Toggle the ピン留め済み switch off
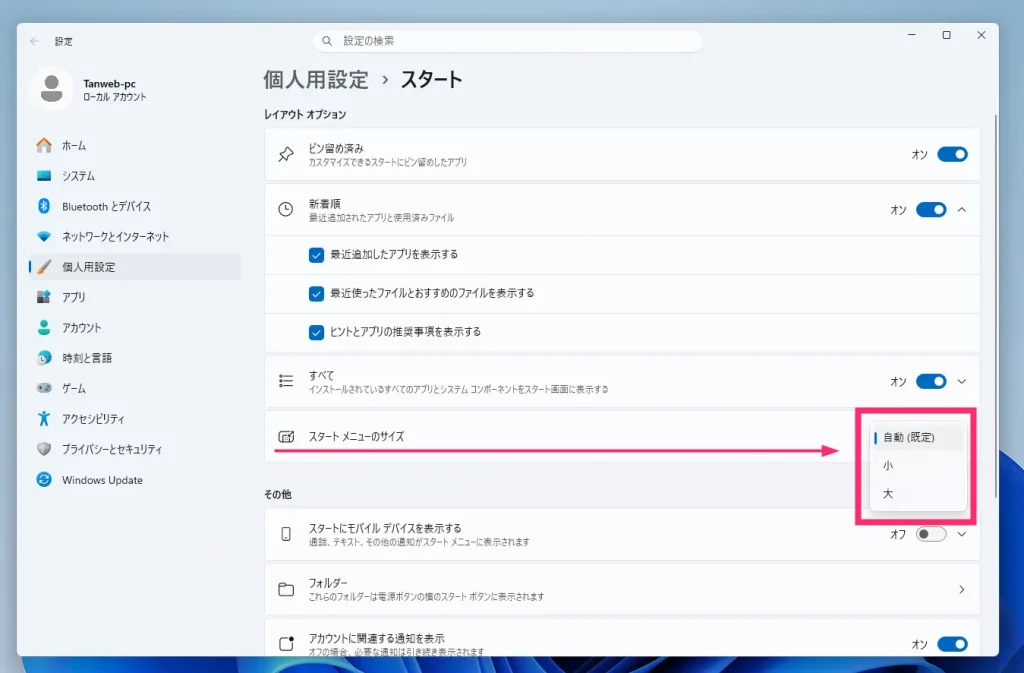This screenshot has width=1024, height=673. click(952, 155)
